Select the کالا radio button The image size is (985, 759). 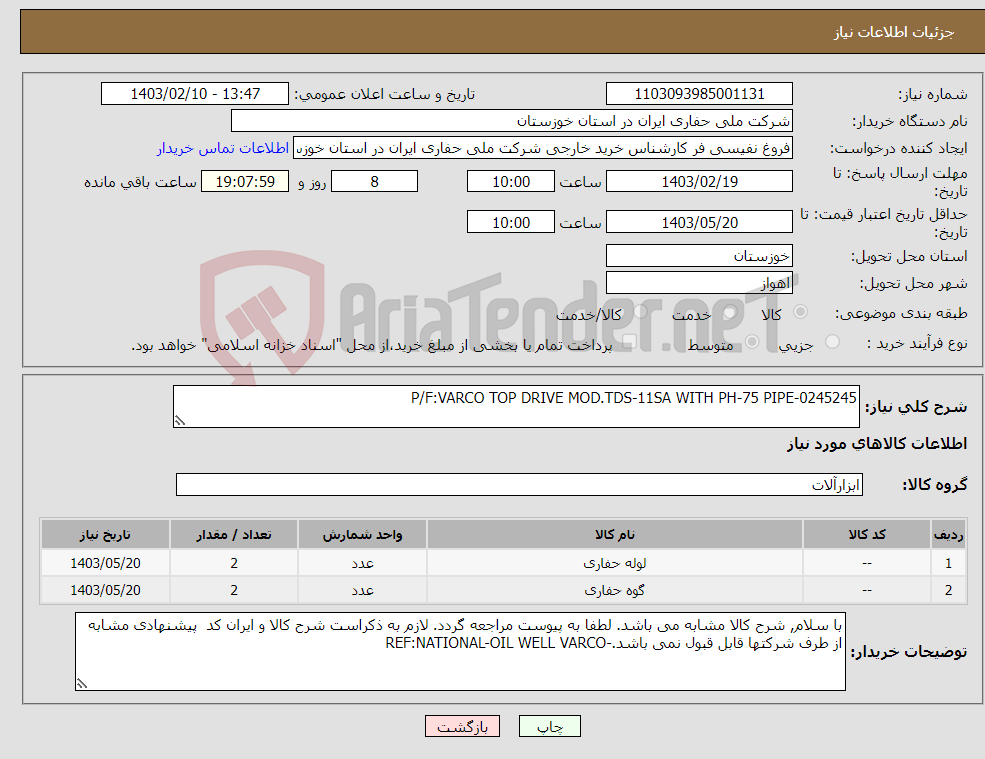[x=800, y=312]
